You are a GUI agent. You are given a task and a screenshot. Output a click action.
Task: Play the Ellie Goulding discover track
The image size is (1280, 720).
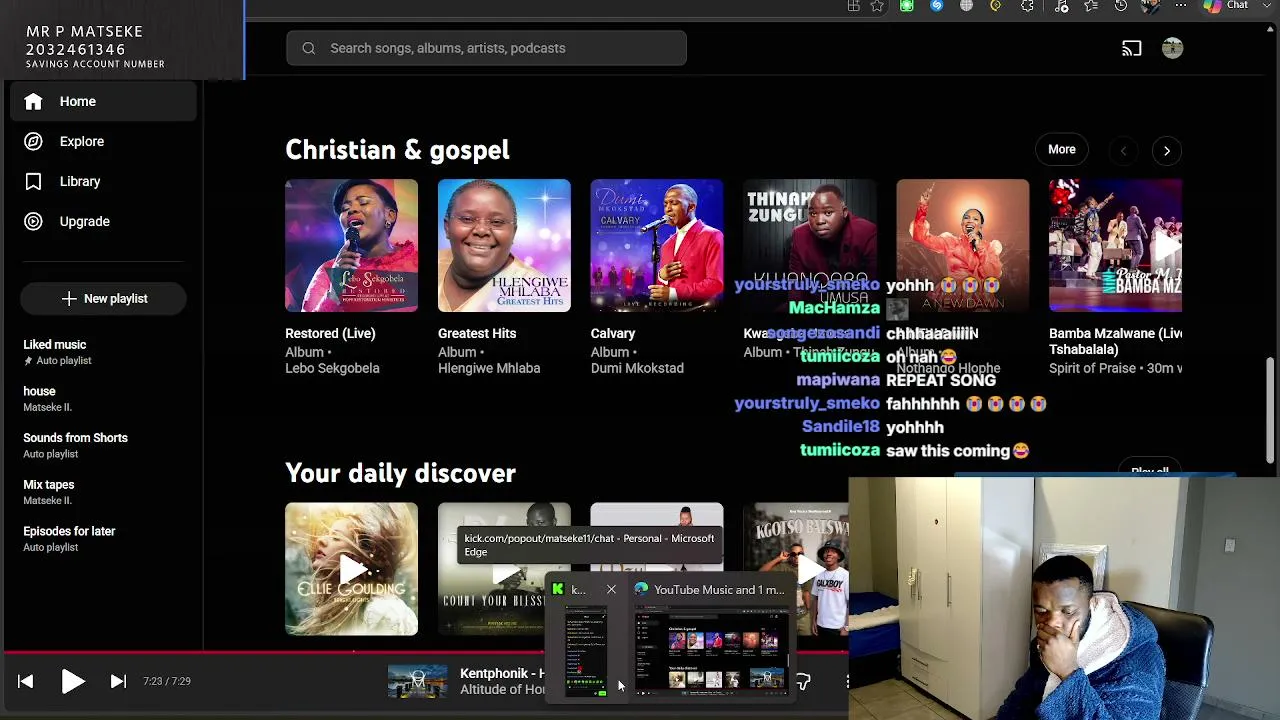point(351,569)
